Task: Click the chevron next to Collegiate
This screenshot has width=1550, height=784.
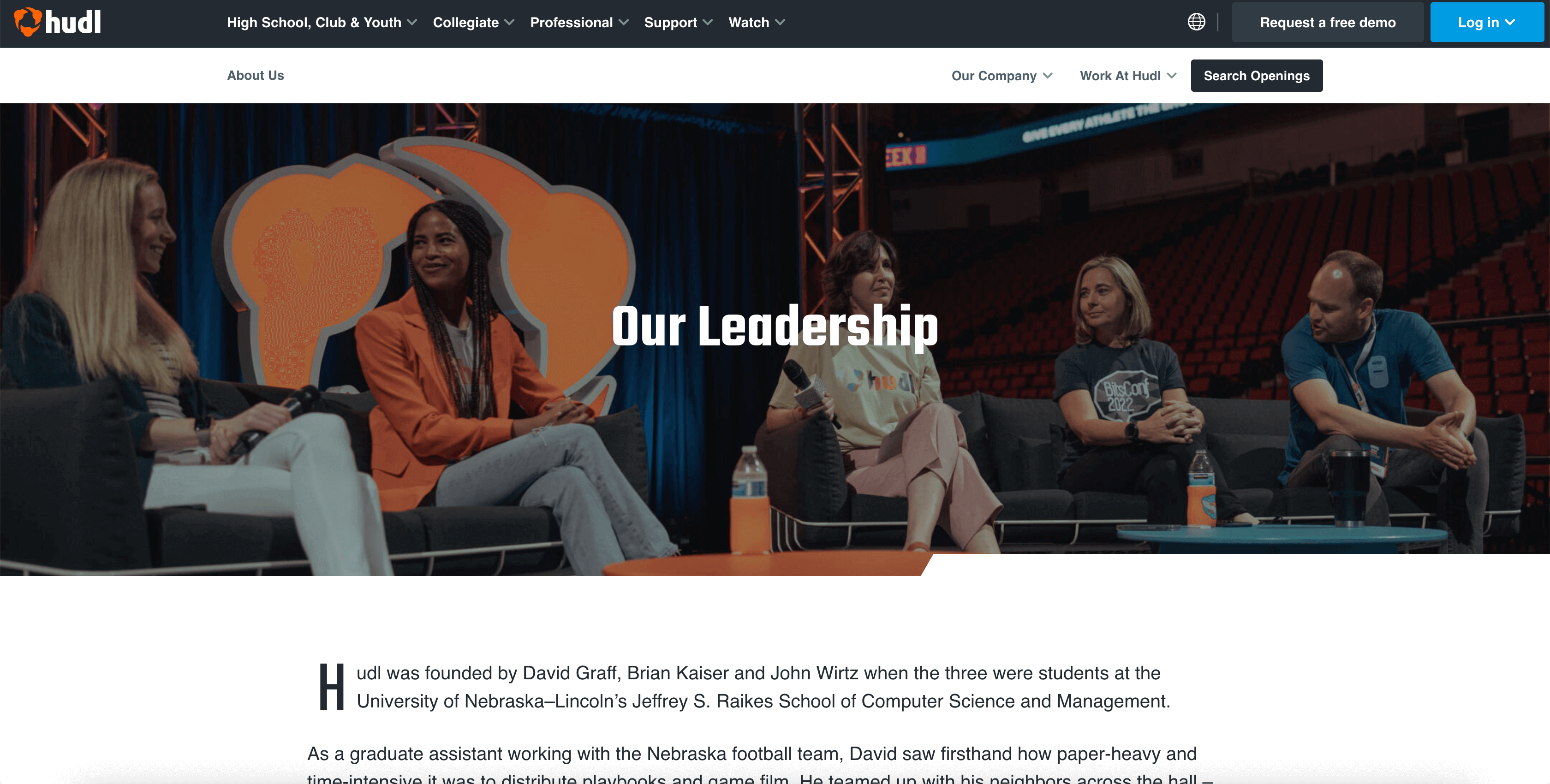Action: (510, 22)
